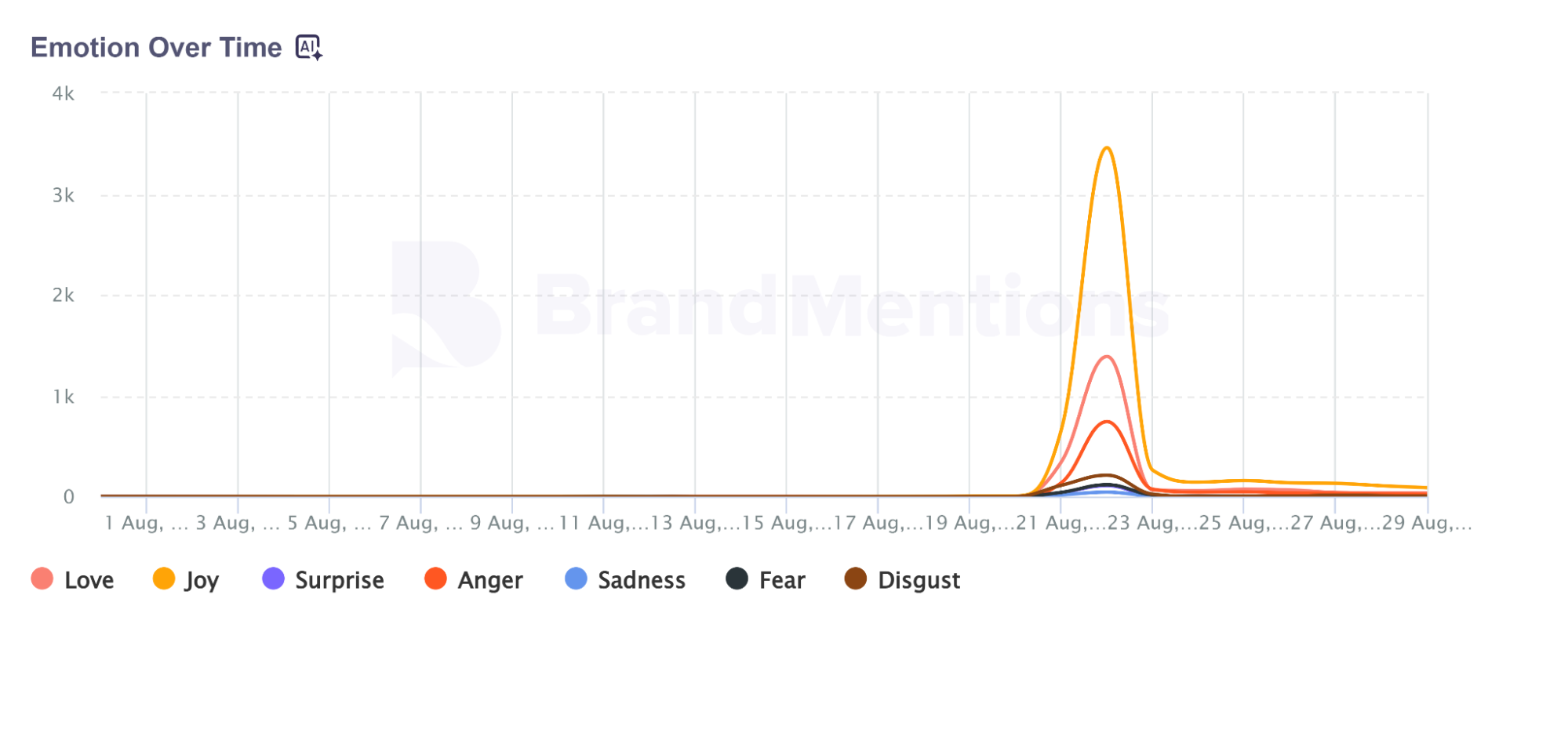Click the pink Love color dot

[x=42, y=579]
